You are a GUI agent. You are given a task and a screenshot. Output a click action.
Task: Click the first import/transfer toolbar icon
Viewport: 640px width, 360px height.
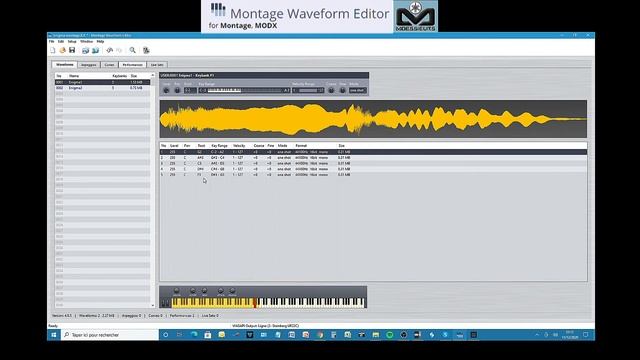click(x=85, y=50)
